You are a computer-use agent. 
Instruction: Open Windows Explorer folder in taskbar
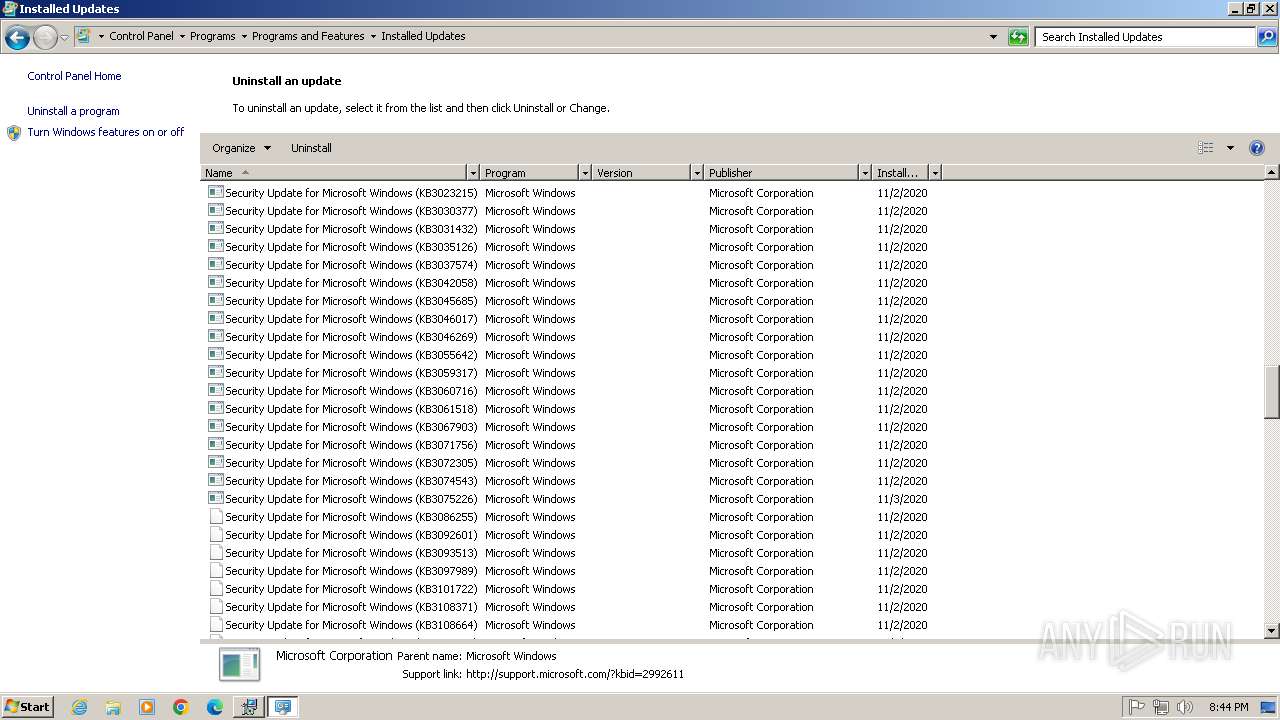[x=113, y=707]
